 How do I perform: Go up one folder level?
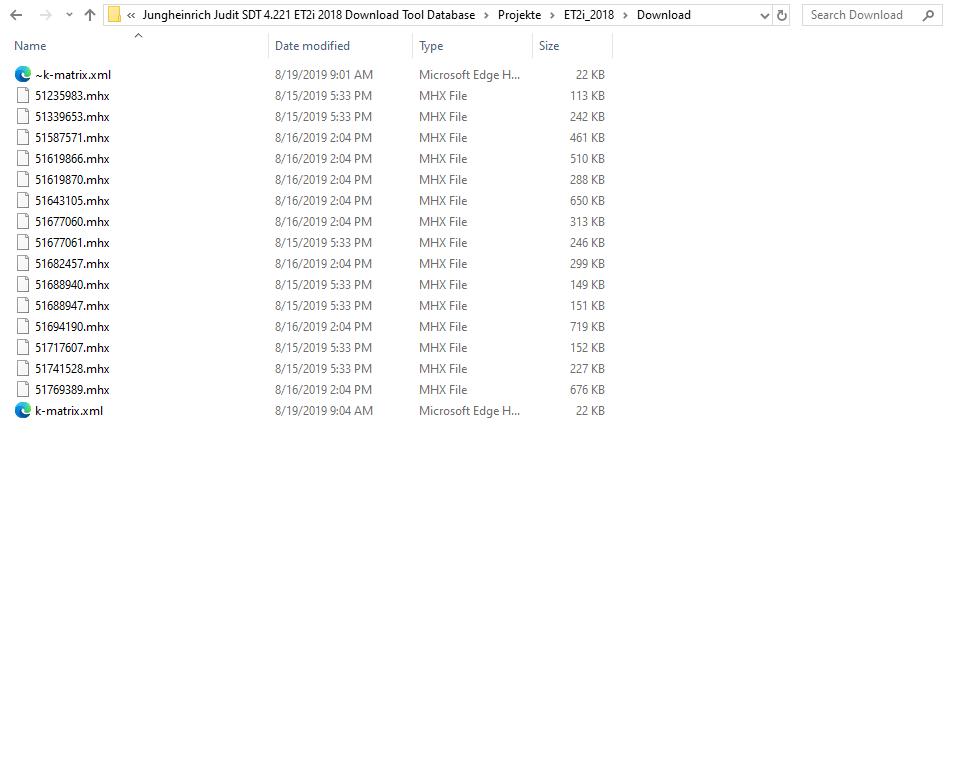90,15
